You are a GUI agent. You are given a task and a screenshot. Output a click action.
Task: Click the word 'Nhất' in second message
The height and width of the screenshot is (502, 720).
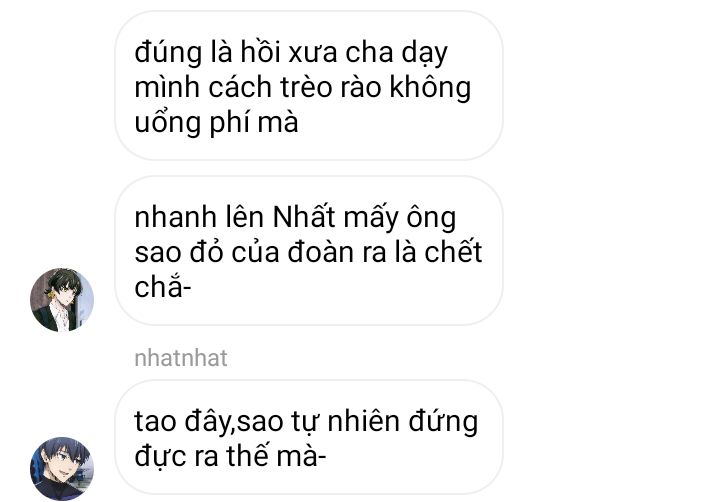coord(304,217)
